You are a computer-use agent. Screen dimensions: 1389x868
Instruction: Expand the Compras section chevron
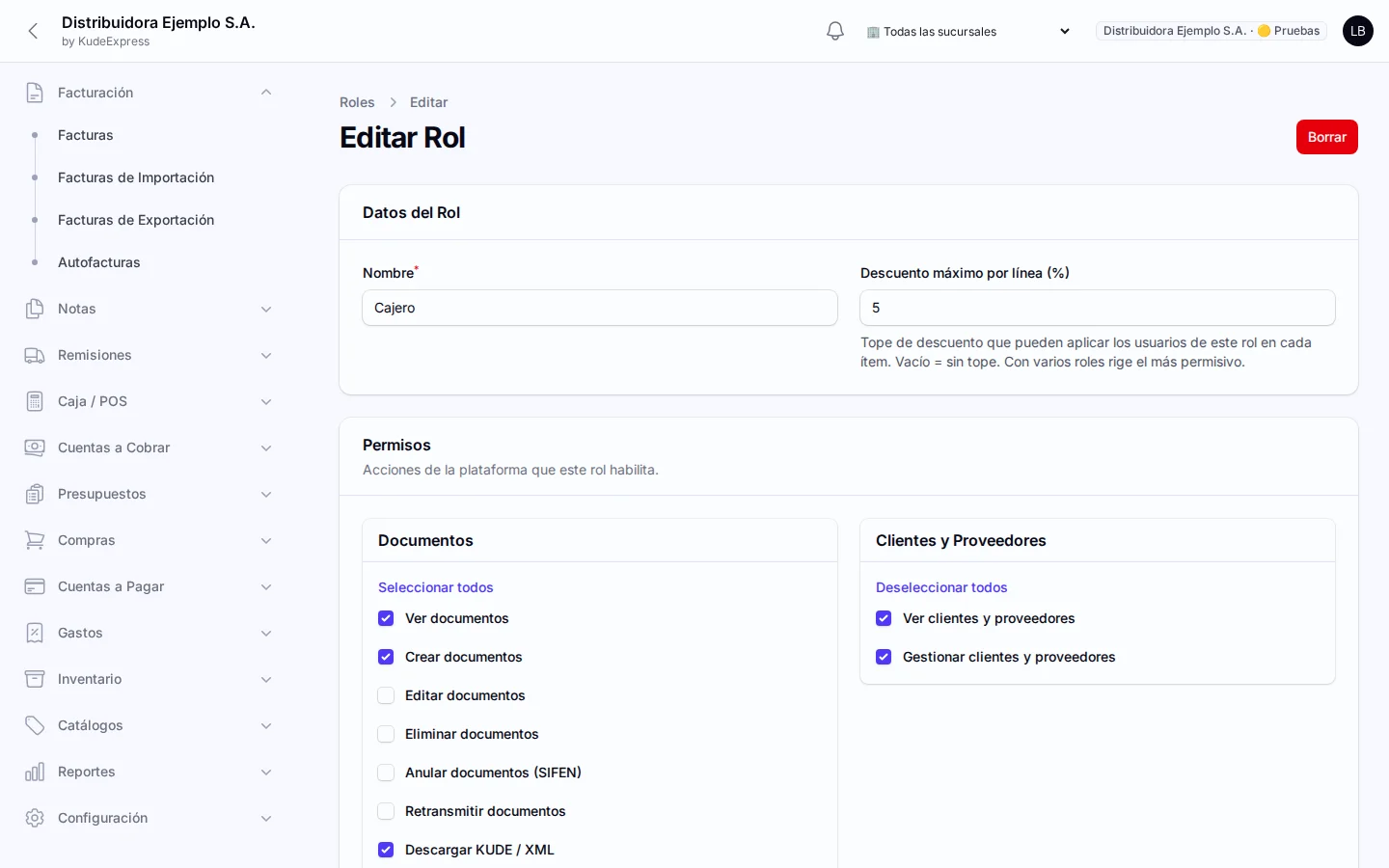tap(266, 540)
